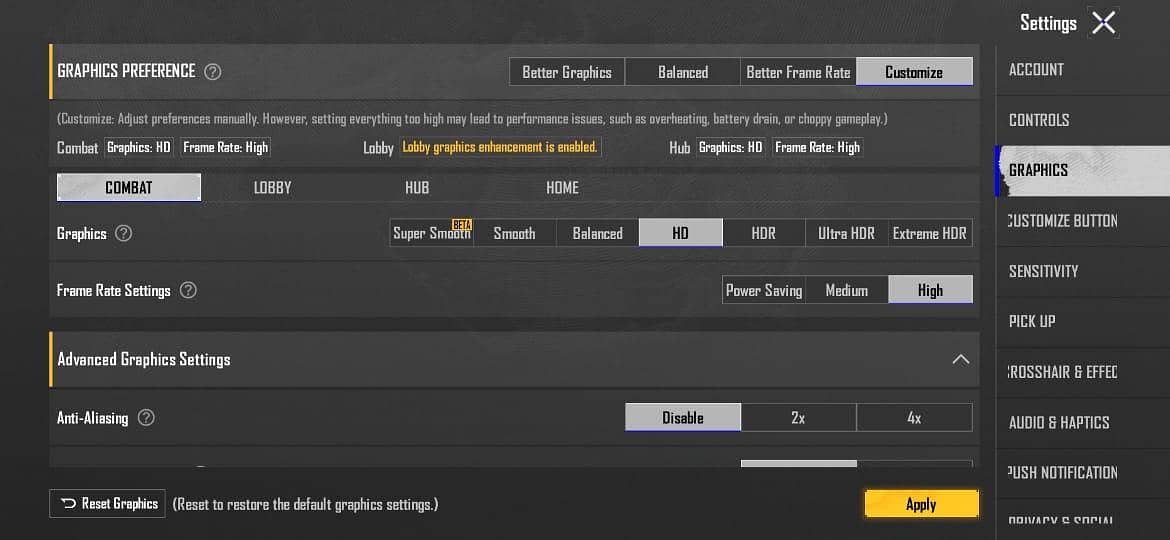The image size is (1170, 540).
Task: Choose the Extreme HDR graphics option
Action: [x=929, y=233]
